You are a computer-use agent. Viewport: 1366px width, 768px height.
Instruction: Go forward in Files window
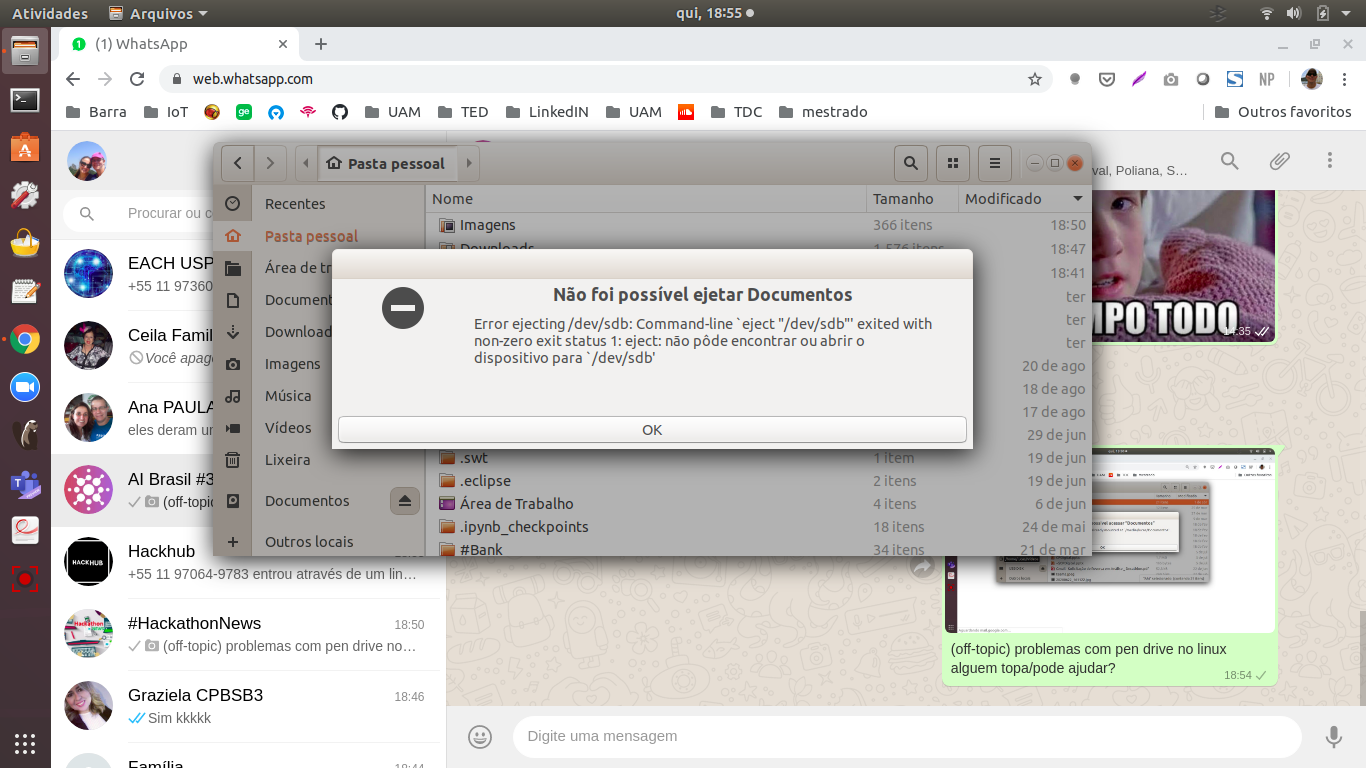pos(270,163)
